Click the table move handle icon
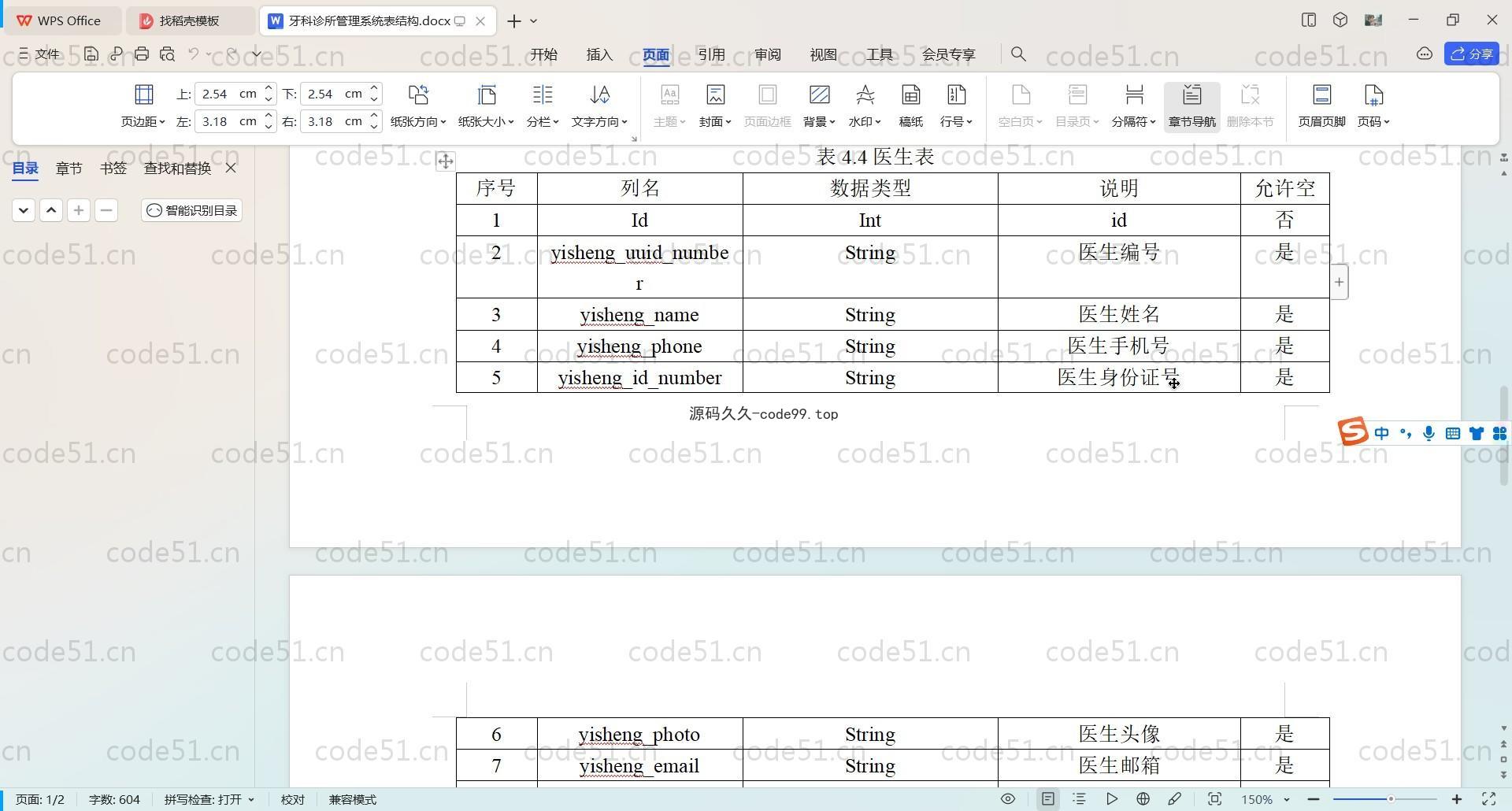 pyautogui.click(x=445, y=161)
